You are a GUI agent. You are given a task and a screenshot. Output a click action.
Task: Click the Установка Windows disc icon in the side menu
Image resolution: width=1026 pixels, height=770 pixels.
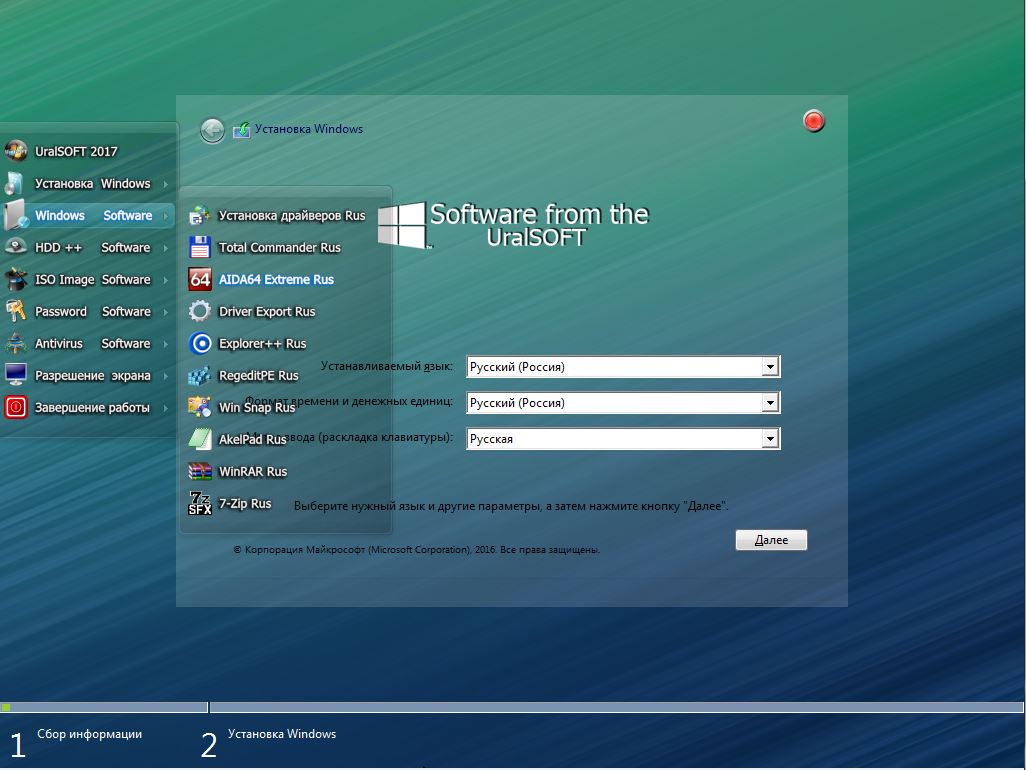pyautogui.click(x=14, y=183)
